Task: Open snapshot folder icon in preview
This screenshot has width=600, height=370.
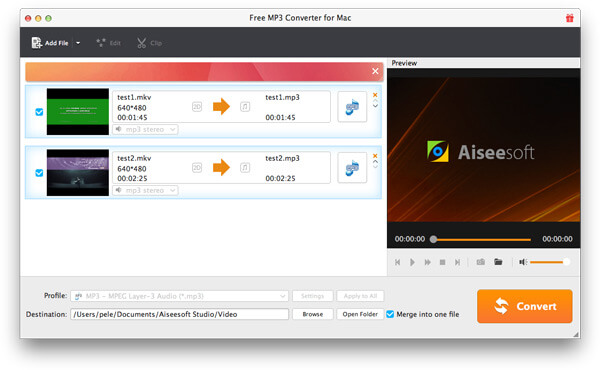Action: click(498, 262)
